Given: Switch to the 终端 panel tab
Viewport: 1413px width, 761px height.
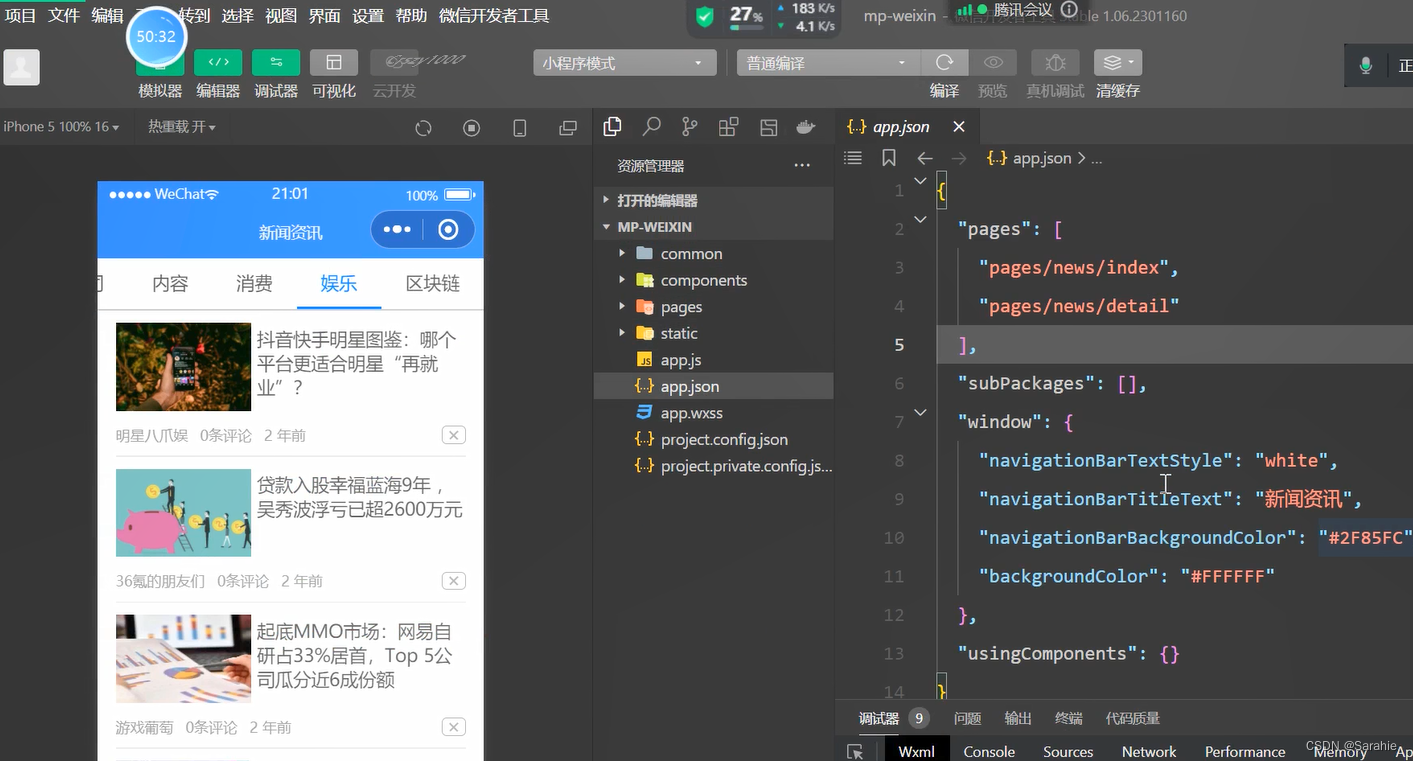Looking at the screenshot, I should (x=1068, y=718).
